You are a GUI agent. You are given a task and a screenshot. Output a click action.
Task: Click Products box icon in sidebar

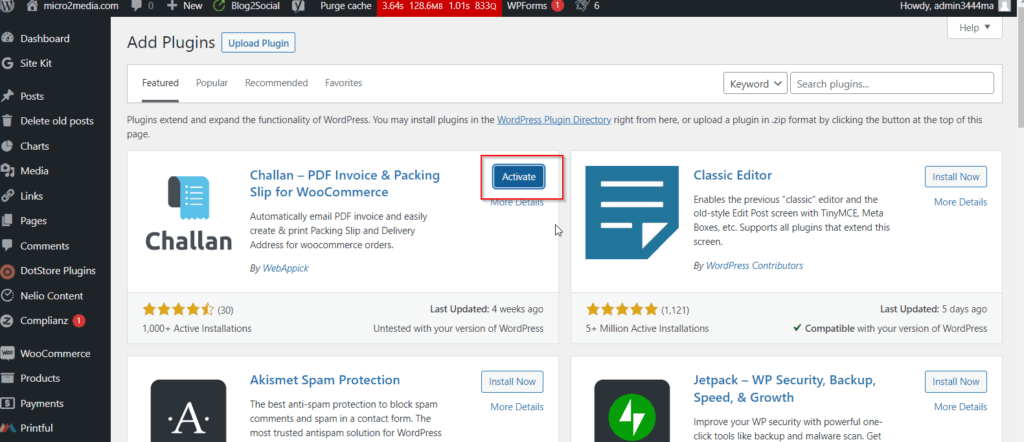click(8, 378)
